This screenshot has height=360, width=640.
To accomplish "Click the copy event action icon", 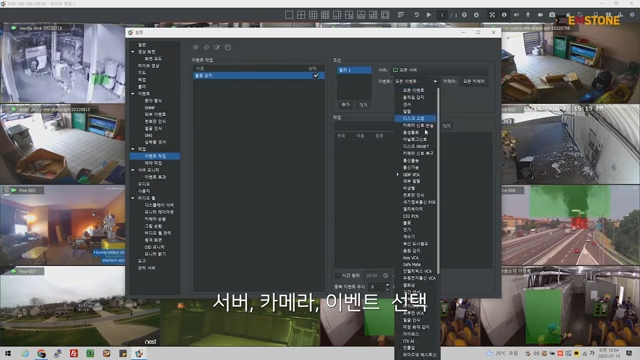I will click(x=228, y=47).
